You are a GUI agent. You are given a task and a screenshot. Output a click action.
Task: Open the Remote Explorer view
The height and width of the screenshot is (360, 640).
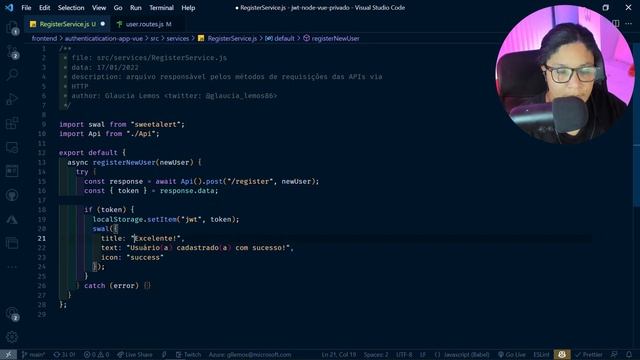12,147
